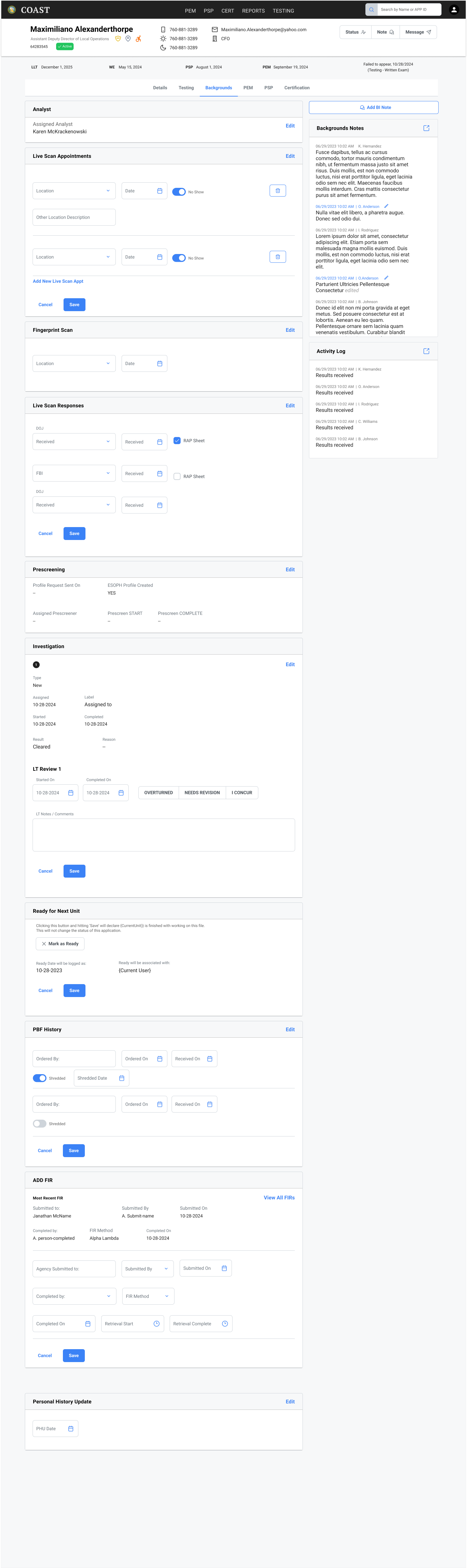This screenshot has width=467, height=1568.
Task: Click the shield badge icon beside applicant title
Action: click(118, 39)
